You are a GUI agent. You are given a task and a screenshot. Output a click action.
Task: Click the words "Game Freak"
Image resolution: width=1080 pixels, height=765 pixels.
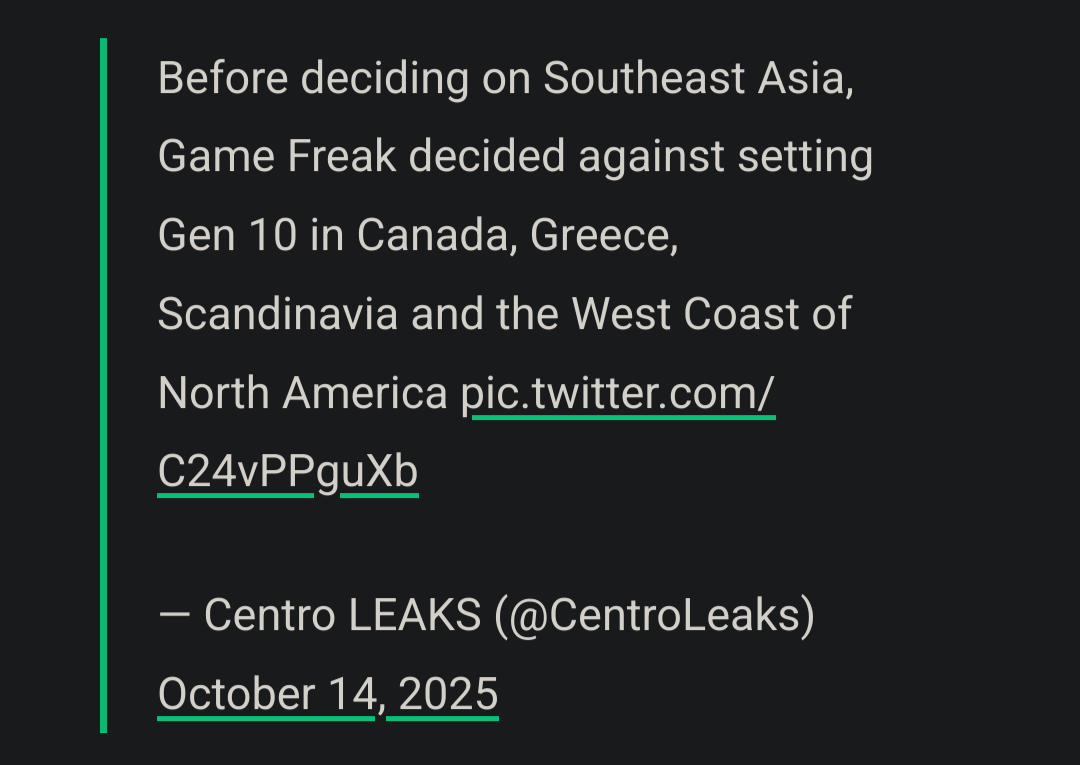point(277,157)
